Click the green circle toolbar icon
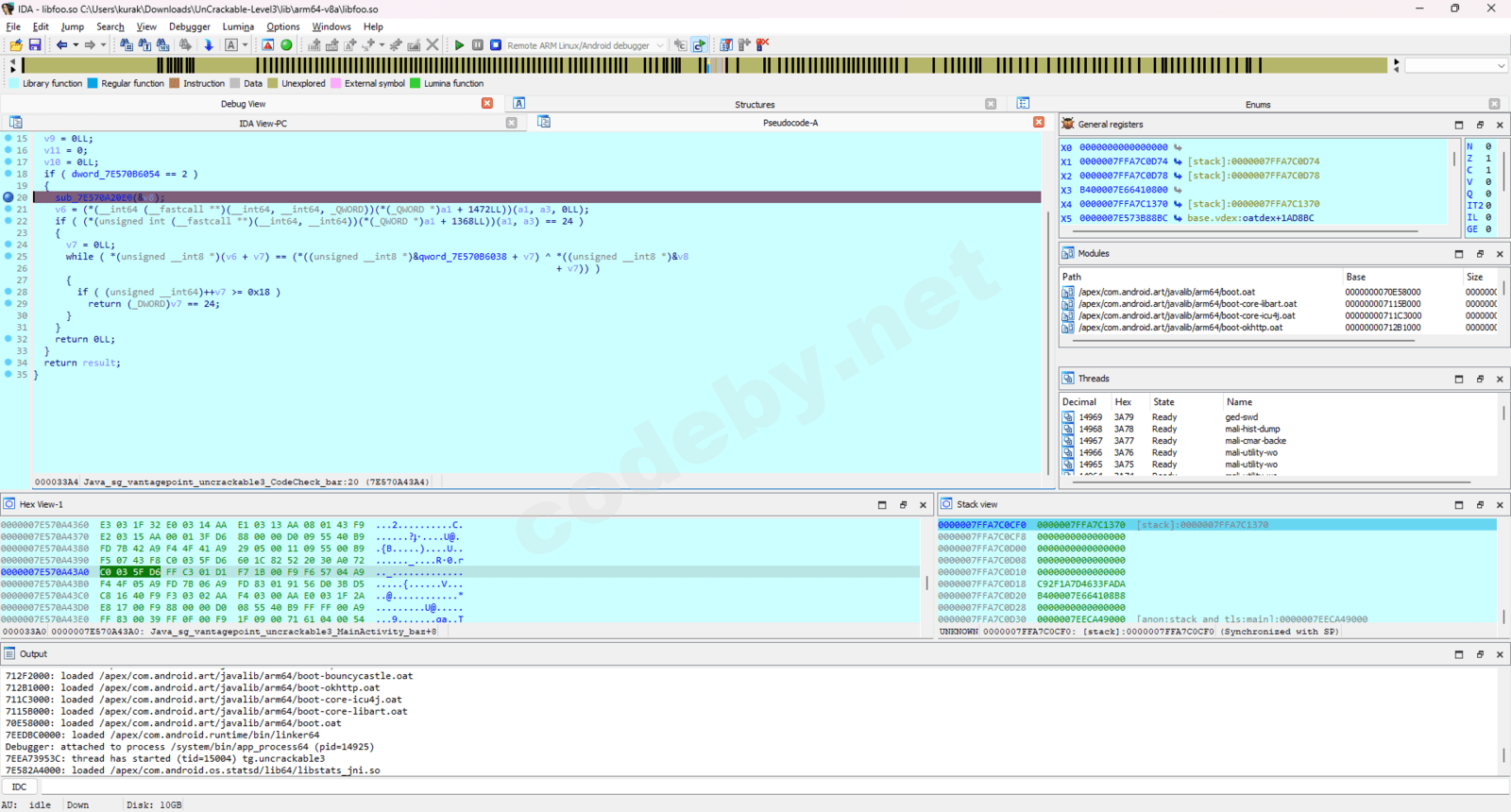This screenshot has width=1511, height=812. pos(287,45)
